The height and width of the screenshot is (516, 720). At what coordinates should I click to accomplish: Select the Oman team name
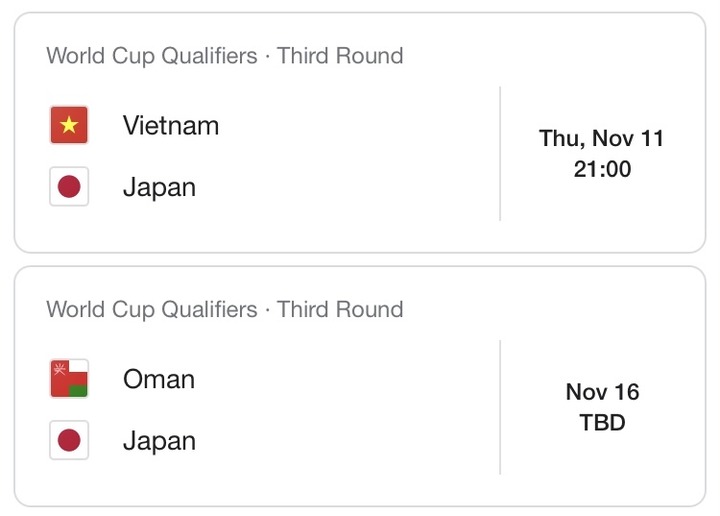click(x=158, y=379)
